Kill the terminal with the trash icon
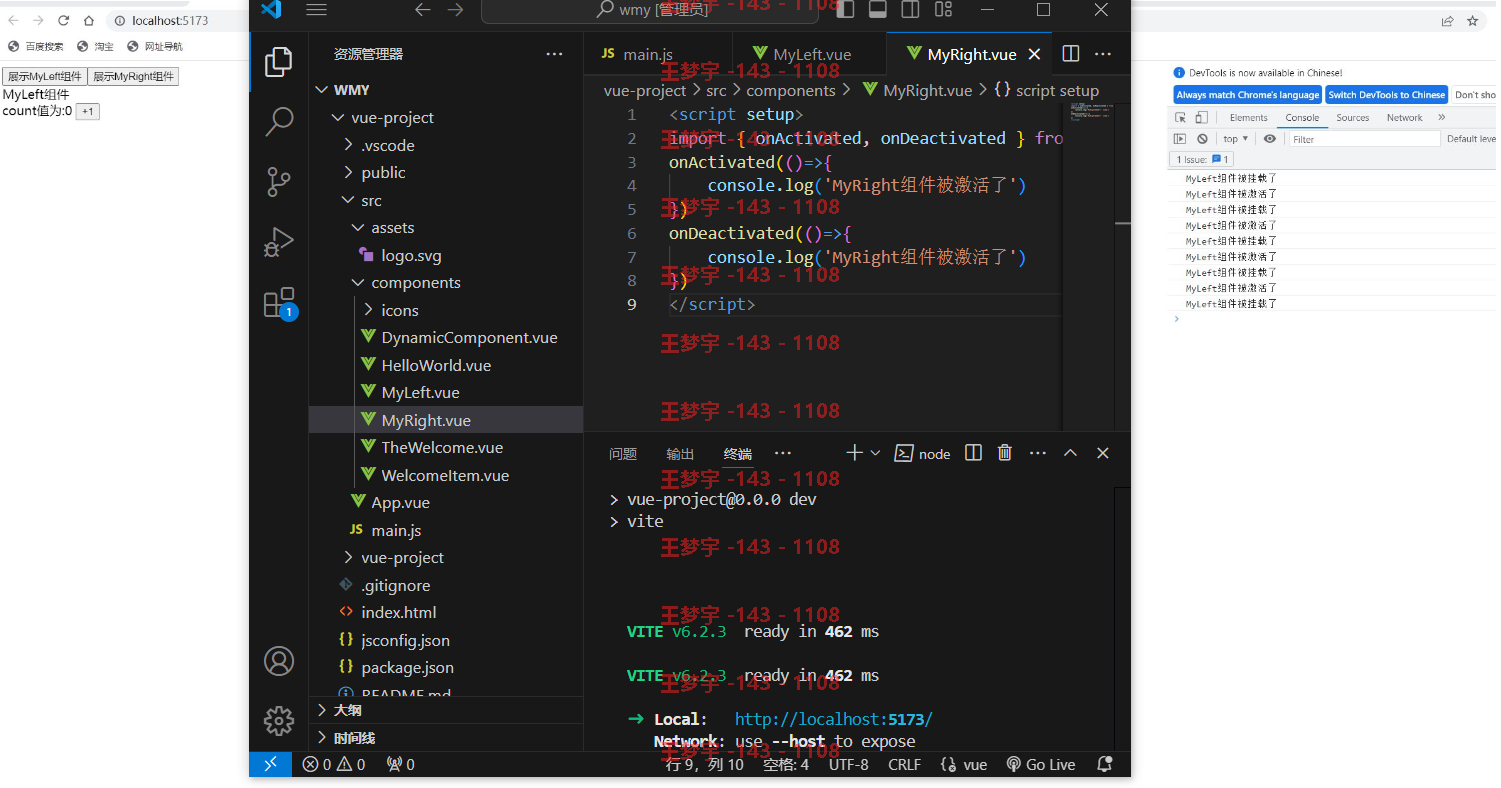The height and width of the screenshot is (788, 1501). (x=1005, y=453)
